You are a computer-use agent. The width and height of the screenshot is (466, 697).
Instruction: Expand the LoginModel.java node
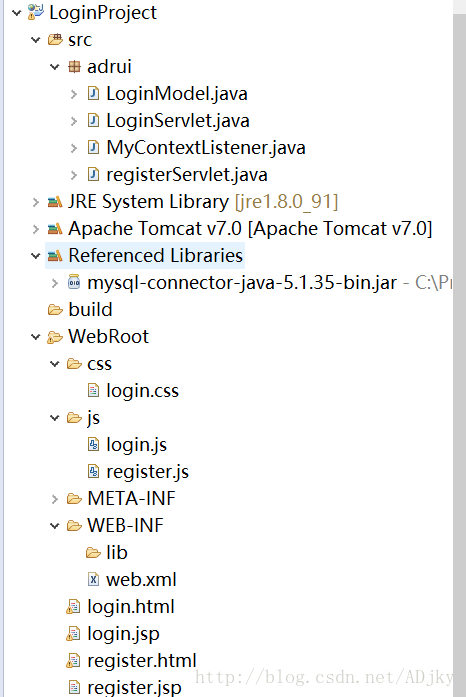[74, 94]
